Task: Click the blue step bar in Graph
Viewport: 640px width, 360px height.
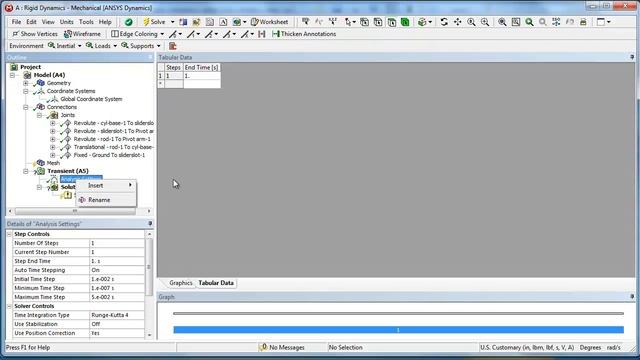Action: (x=398, y=330)
